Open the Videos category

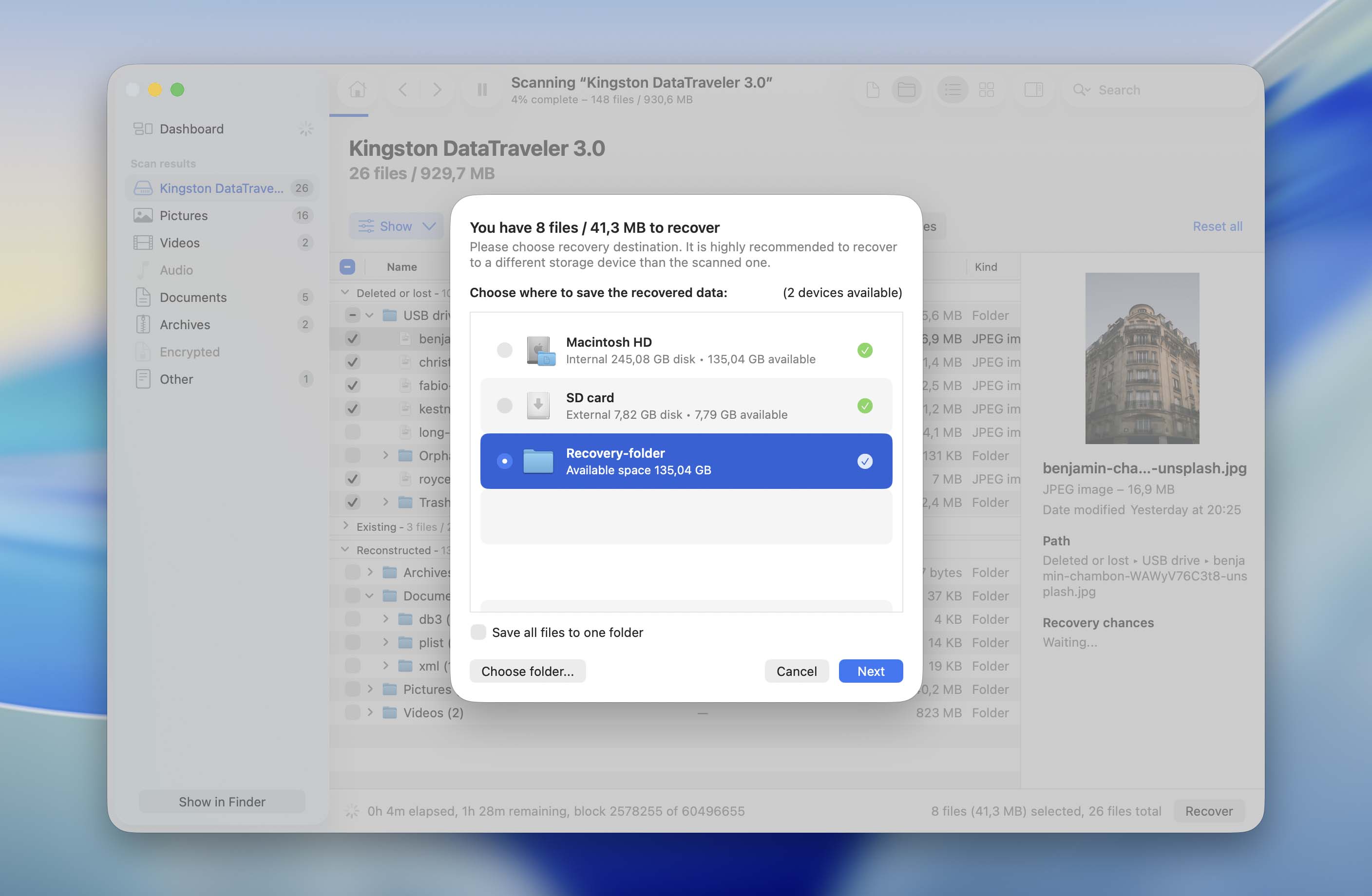tap(222, 243)
